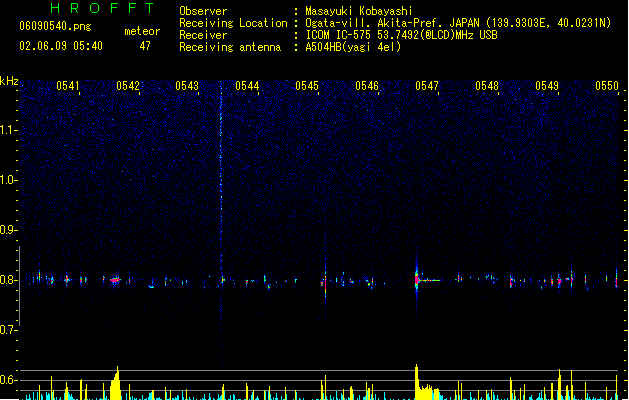Image resolution: width=629 pixels, height=400 pixels.
Task: Click the 1.1 kHz axis label
Action: (8, 130)
